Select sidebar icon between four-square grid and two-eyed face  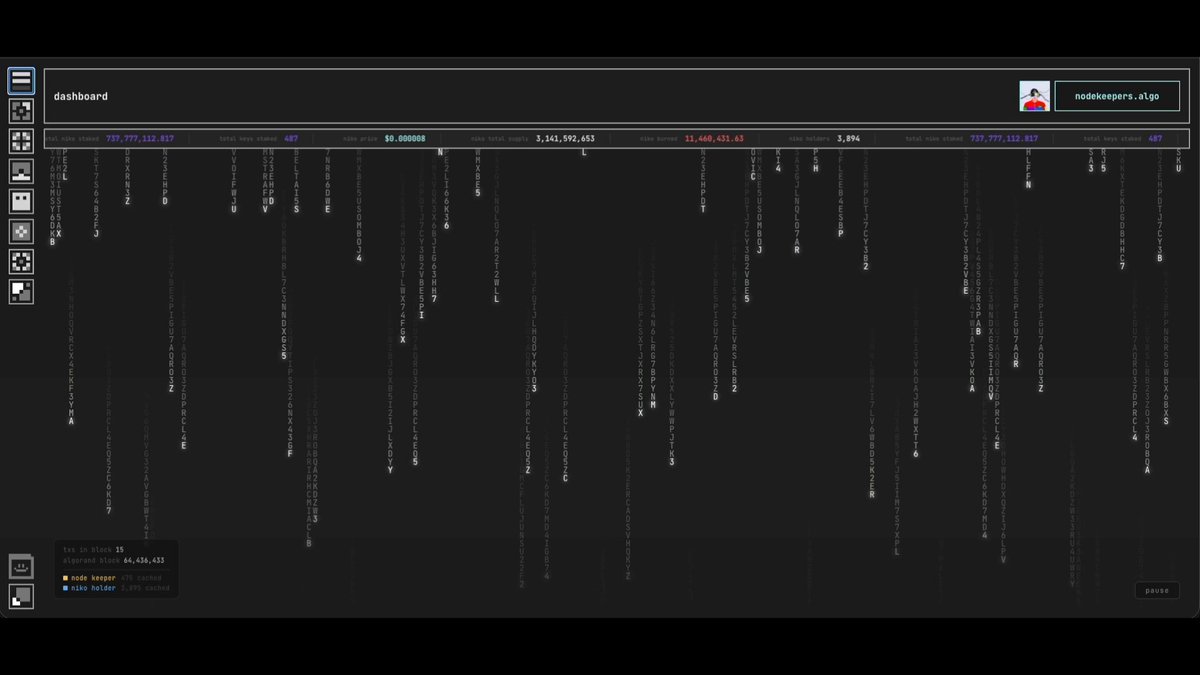[21, 171]
